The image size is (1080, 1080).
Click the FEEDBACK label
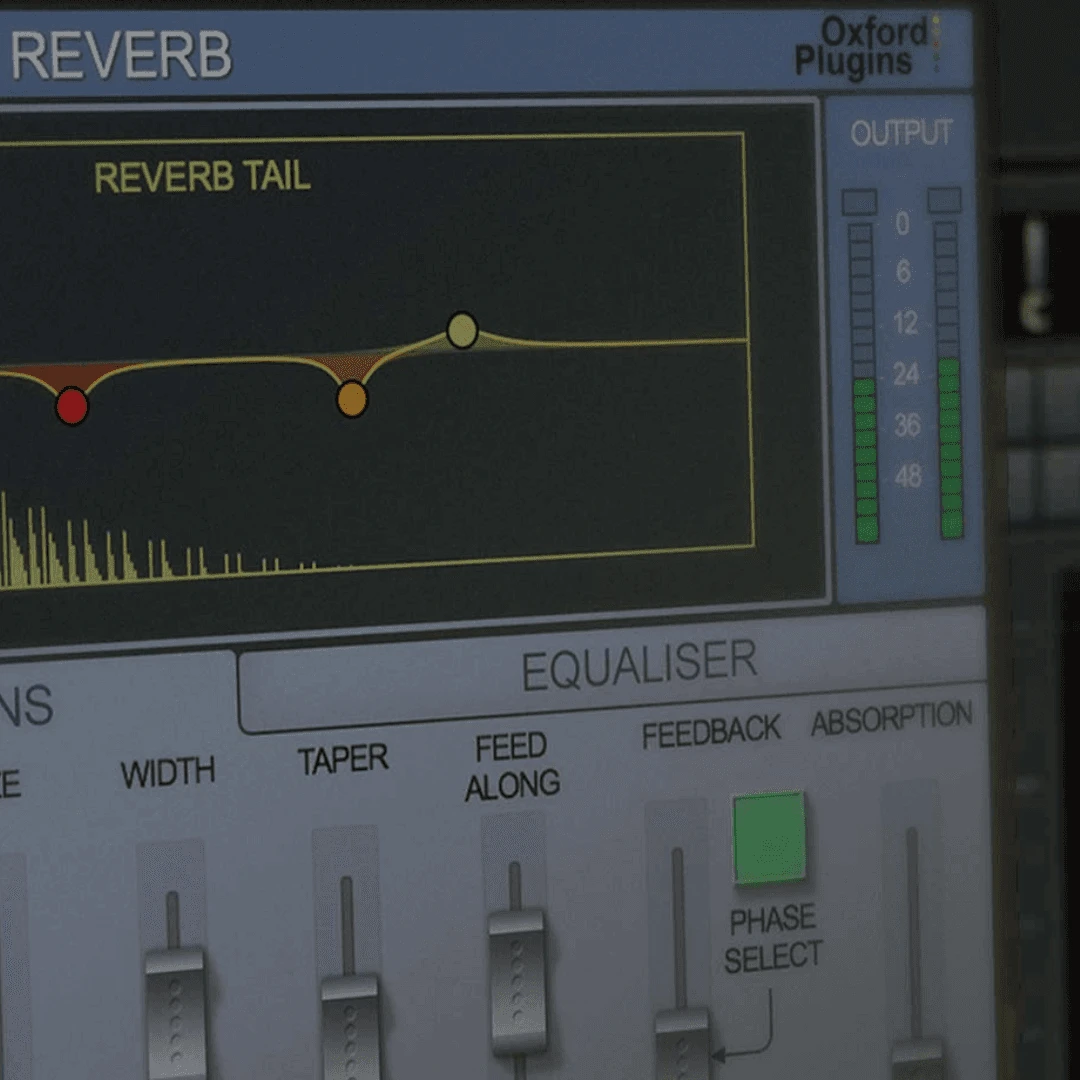point(711,731)
